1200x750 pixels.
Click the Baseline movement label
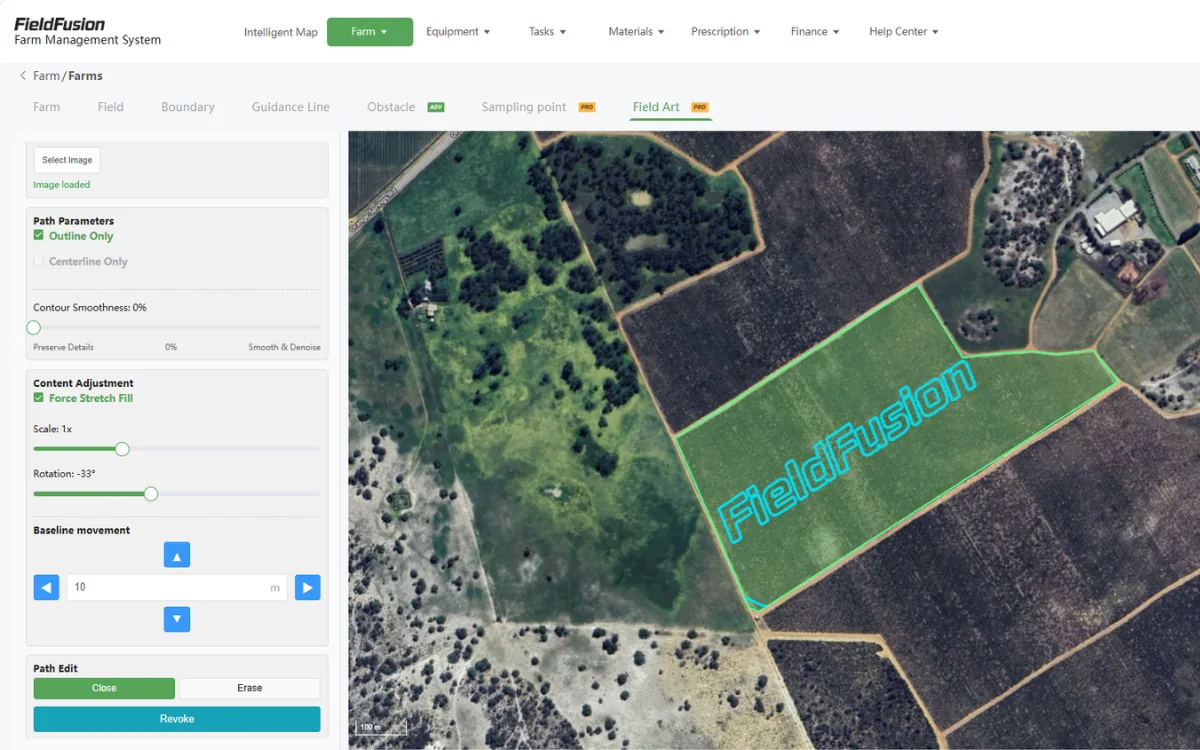[82, 530]
